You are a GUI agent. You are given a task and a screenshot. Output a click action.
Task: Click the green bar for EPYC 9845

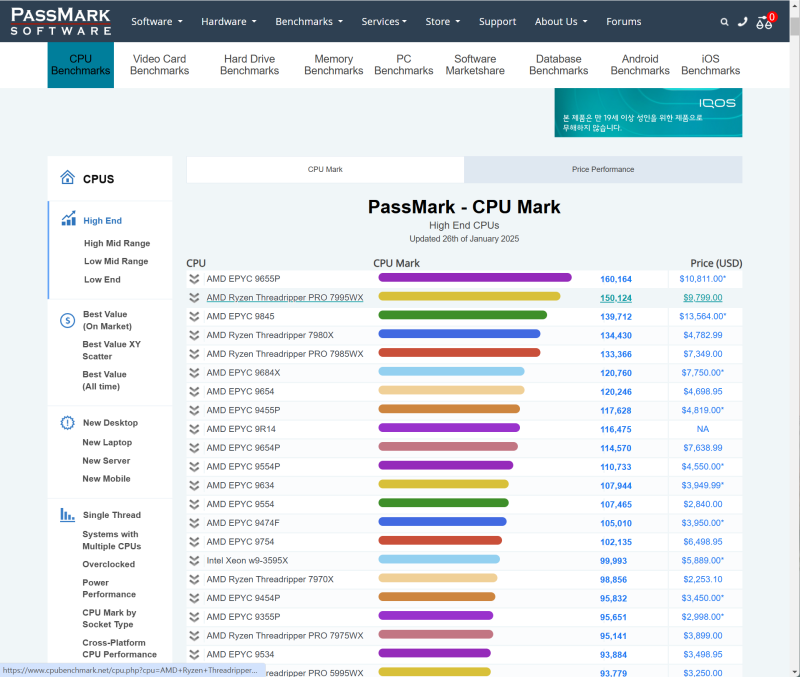462,315
